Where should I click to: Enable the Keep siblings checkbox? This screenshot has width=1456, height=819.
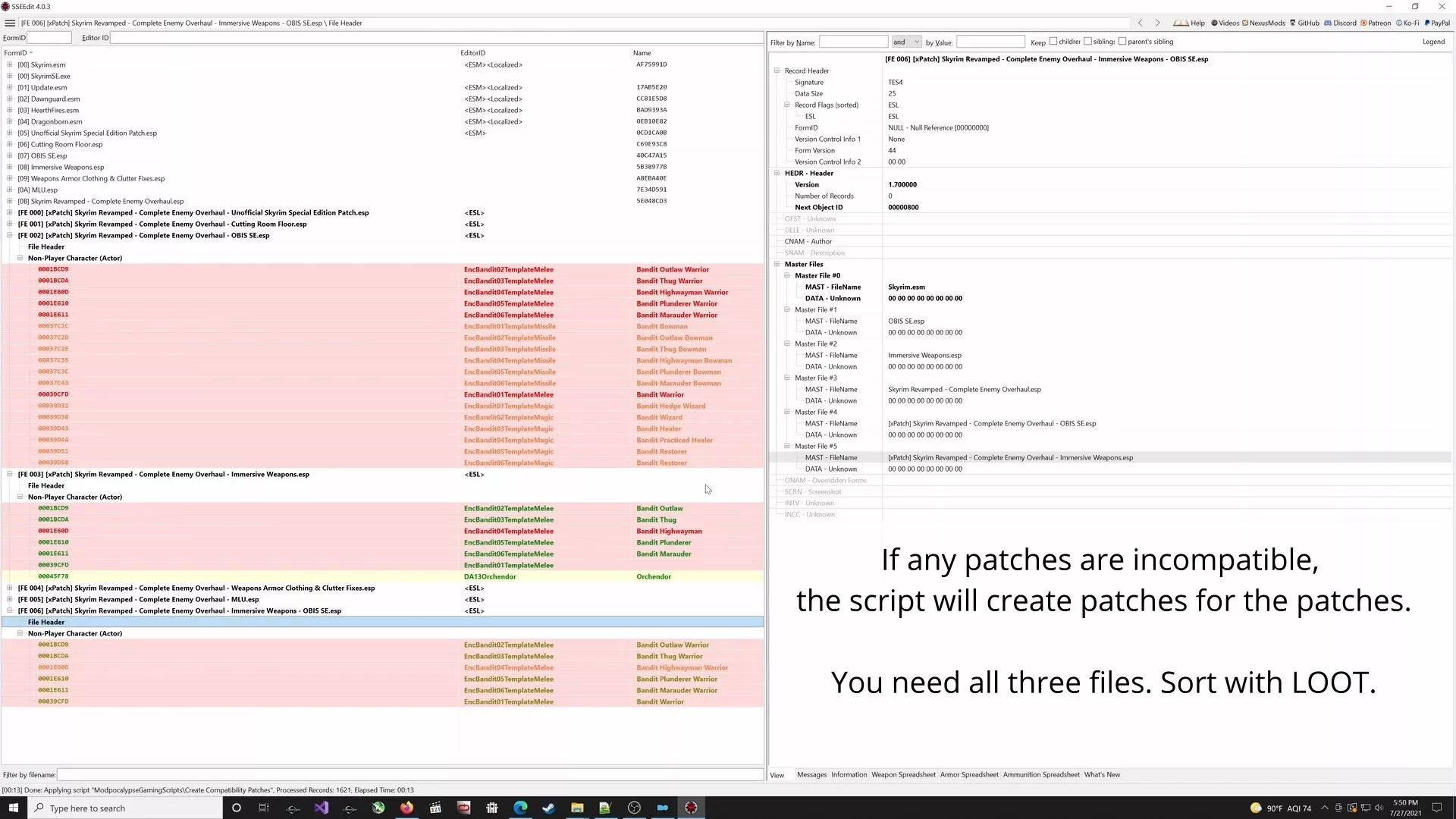[x=1087, y=42]
